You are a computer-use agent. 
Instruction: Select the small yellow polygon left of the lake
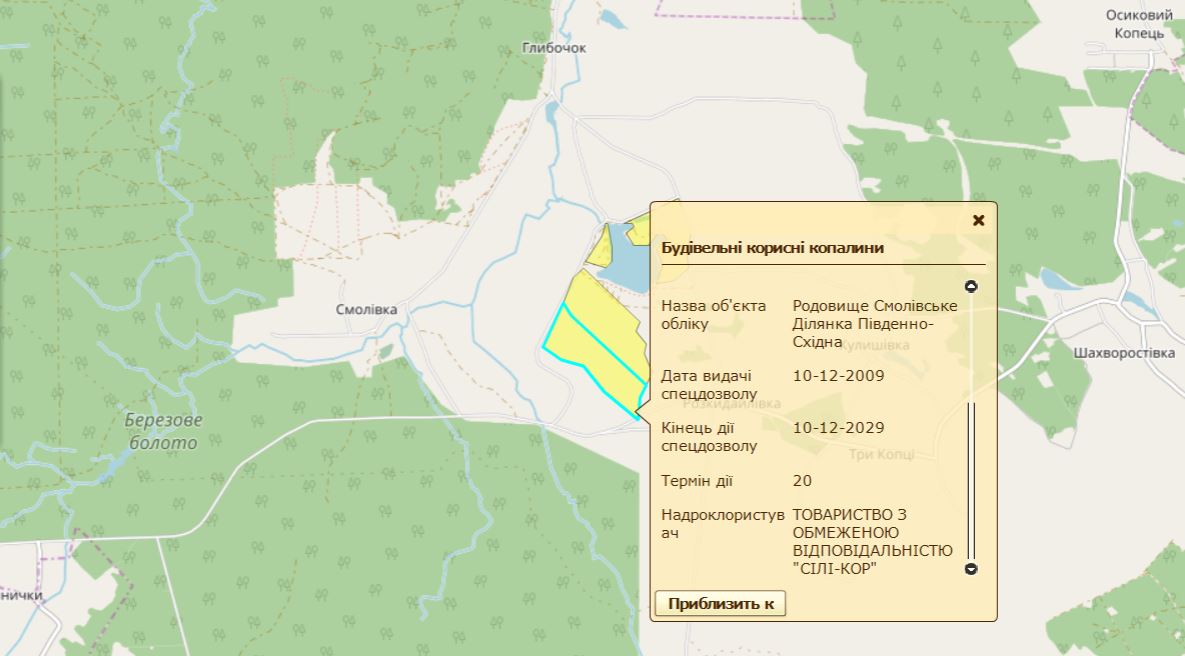point(600,250)
